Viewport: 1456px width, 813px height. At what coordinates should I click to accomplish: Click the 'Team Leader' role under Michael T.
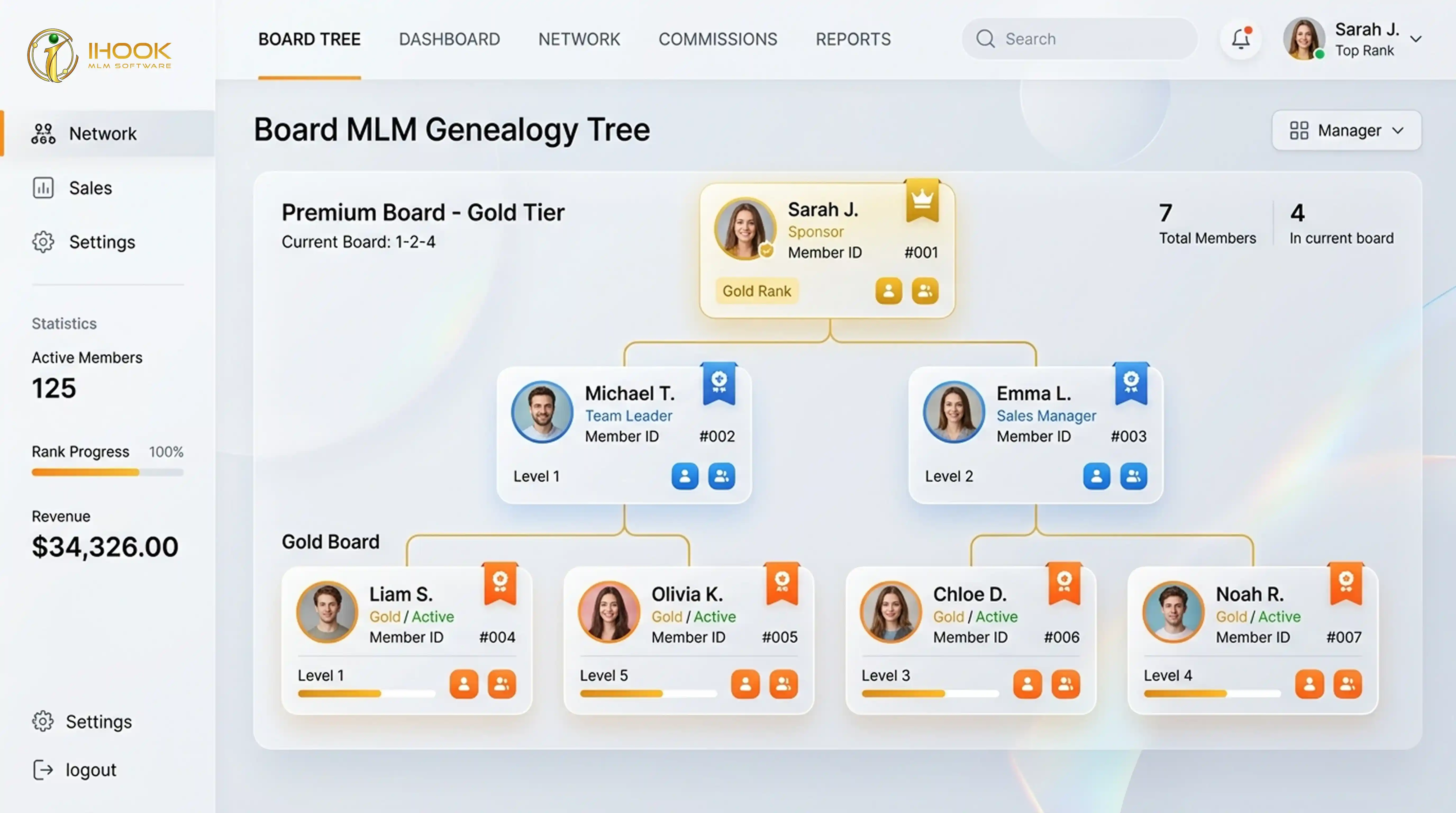coord(629,415)
